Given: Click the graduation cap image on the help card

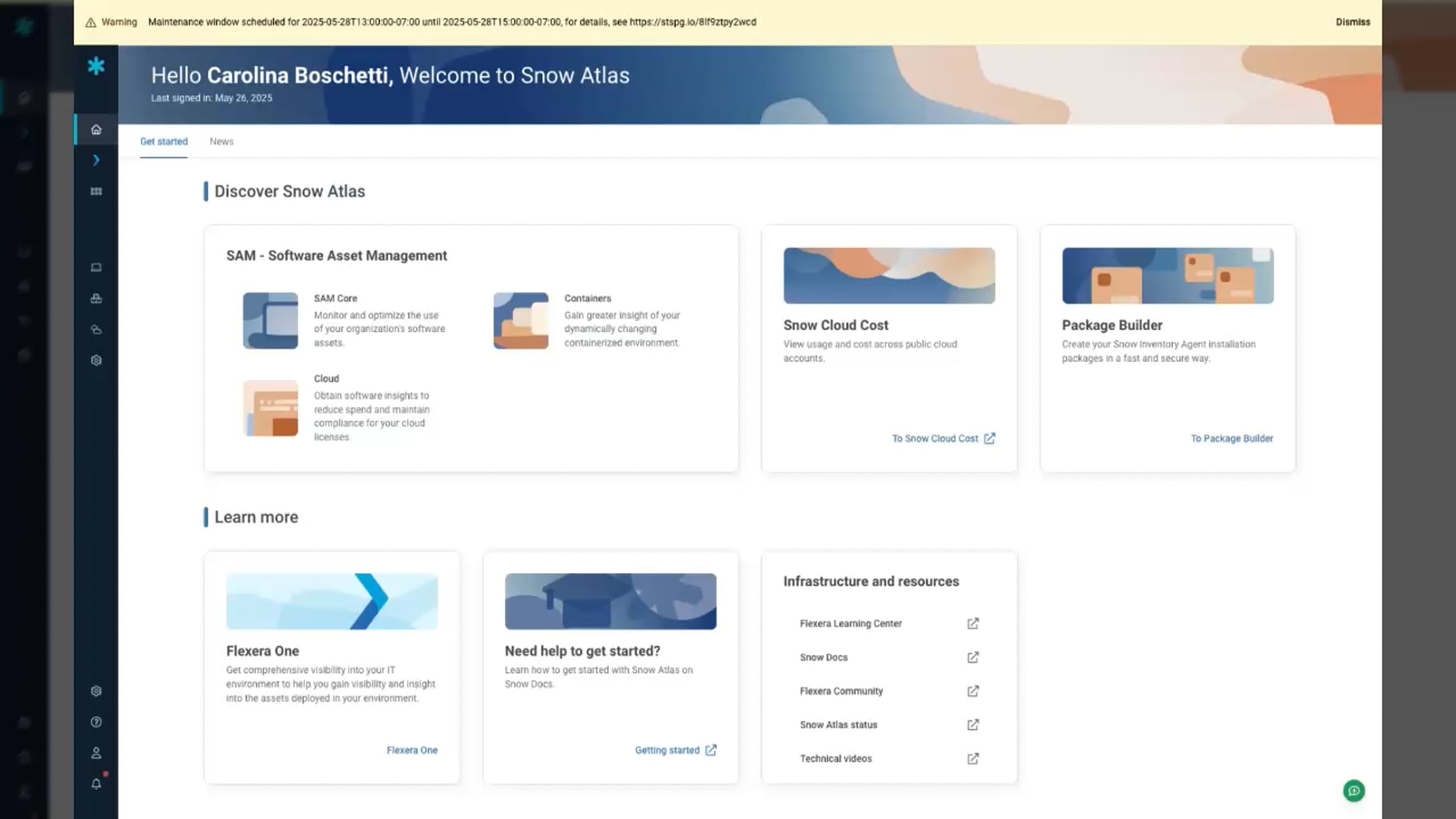Looking at the screenshot, I should click(610, 601).
